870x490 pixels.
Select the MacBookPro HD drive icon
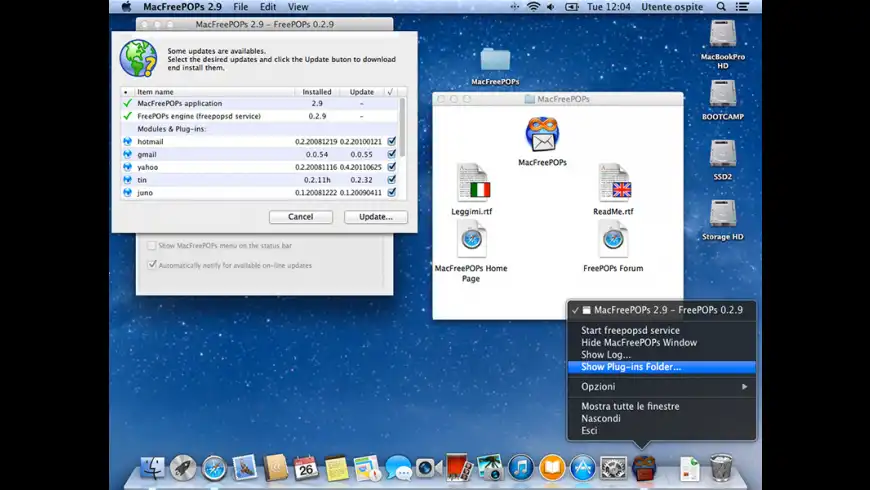tap(722, 34)
